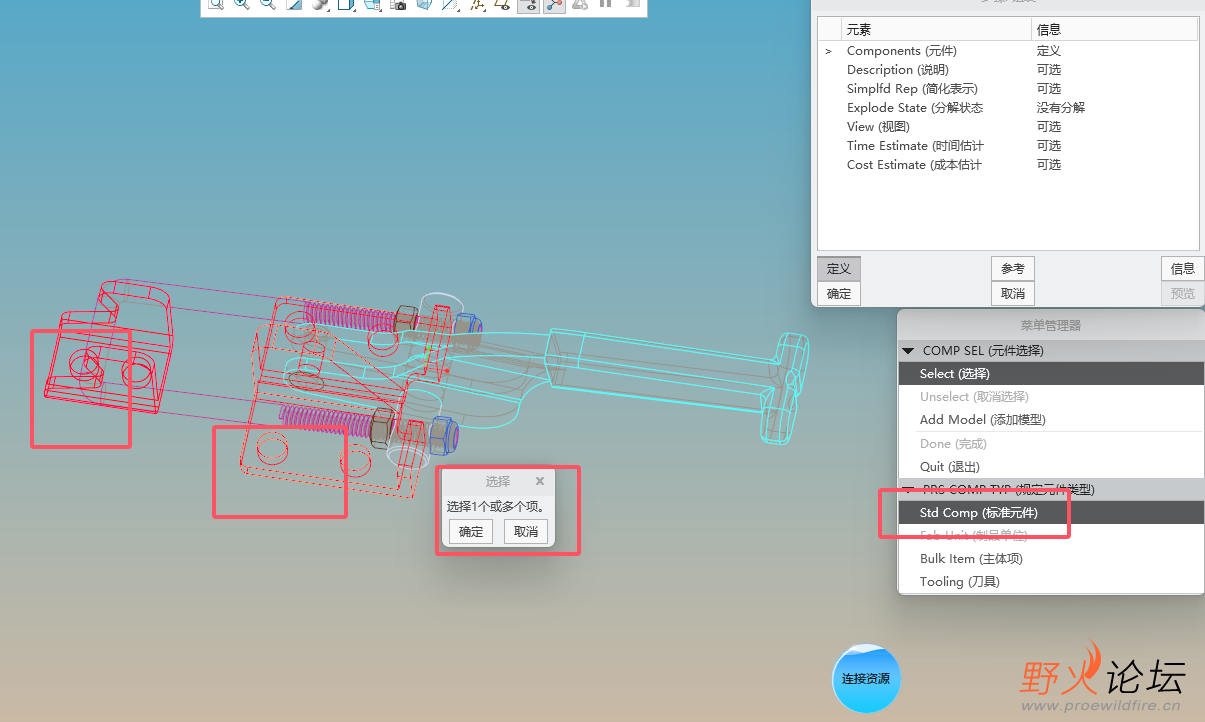Choose Std Comp (标准元件)
This screenshot has width=1205, height=722.
pos(1050,512)
